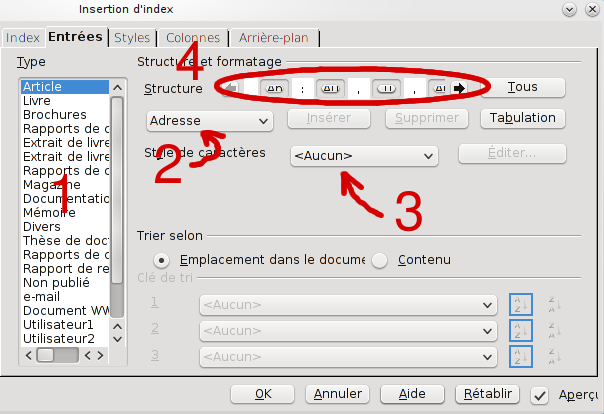Click the Éditer... button
The image size is (604, 414).
(x=512, y=153)
